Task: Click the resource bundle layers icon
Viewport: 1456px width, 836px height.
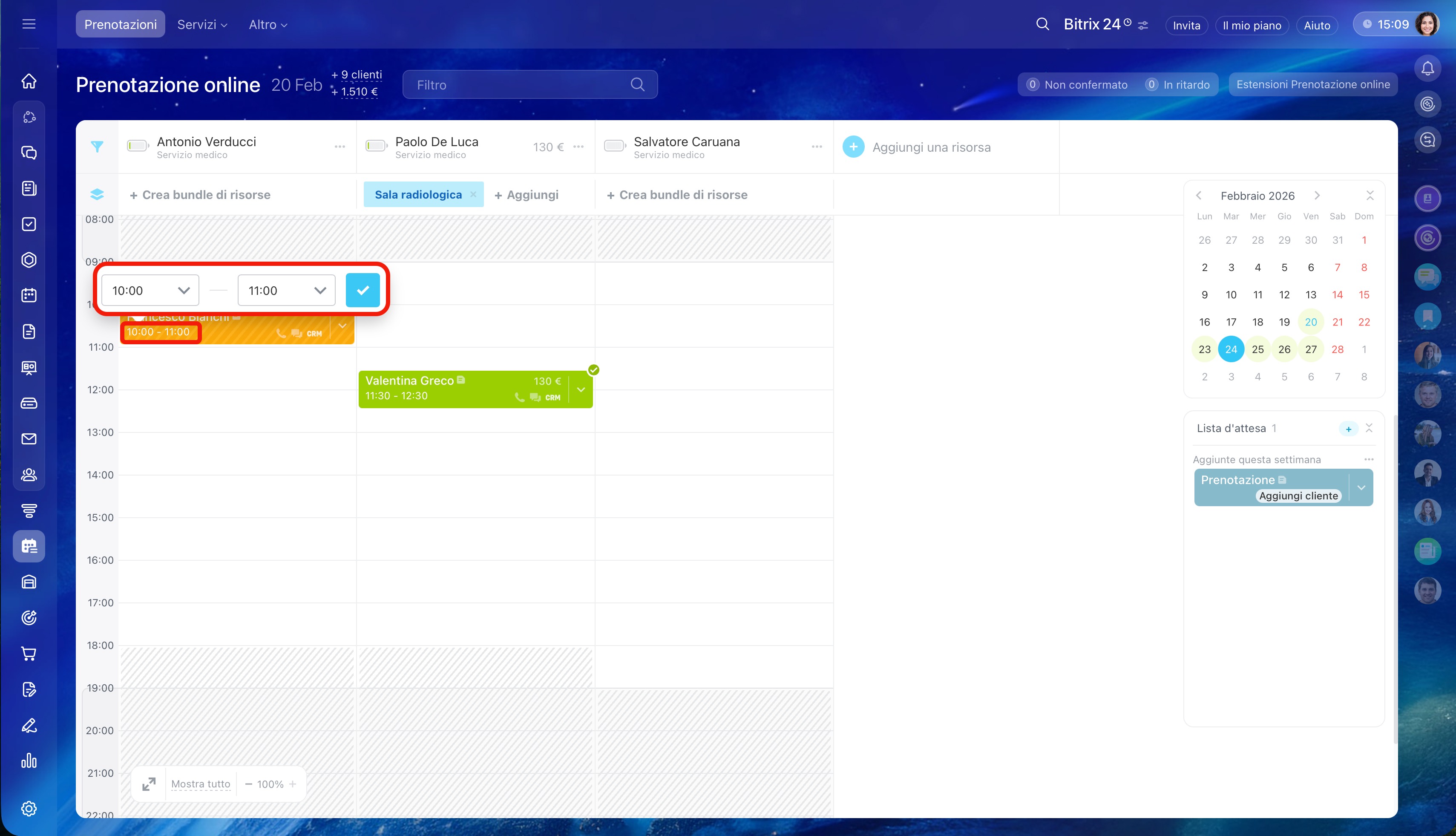Action: [x=97, y=195]
